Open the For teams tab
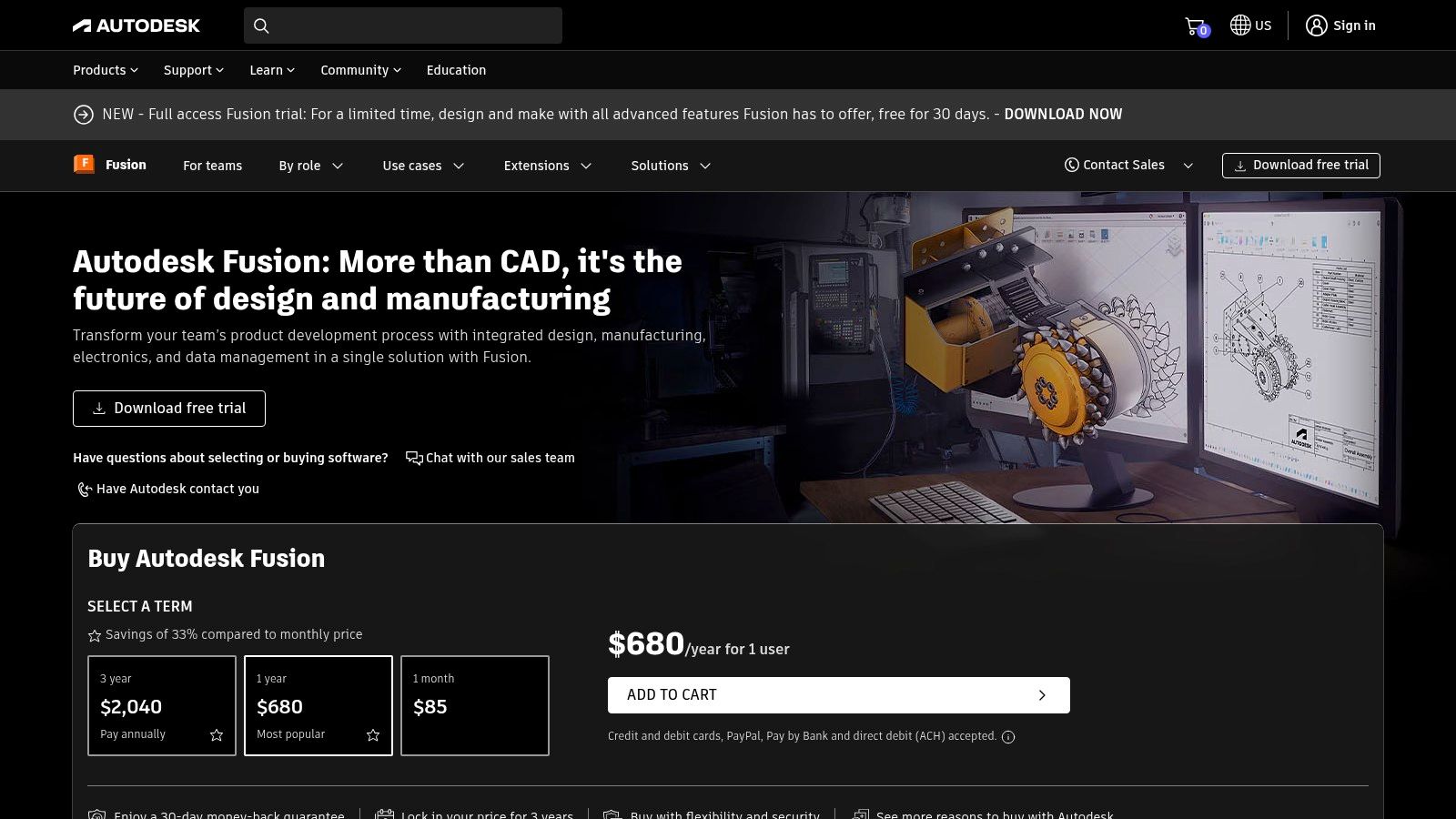This screenshot has height=819, width=1456. pyautogui.click(x=212, y=166)
